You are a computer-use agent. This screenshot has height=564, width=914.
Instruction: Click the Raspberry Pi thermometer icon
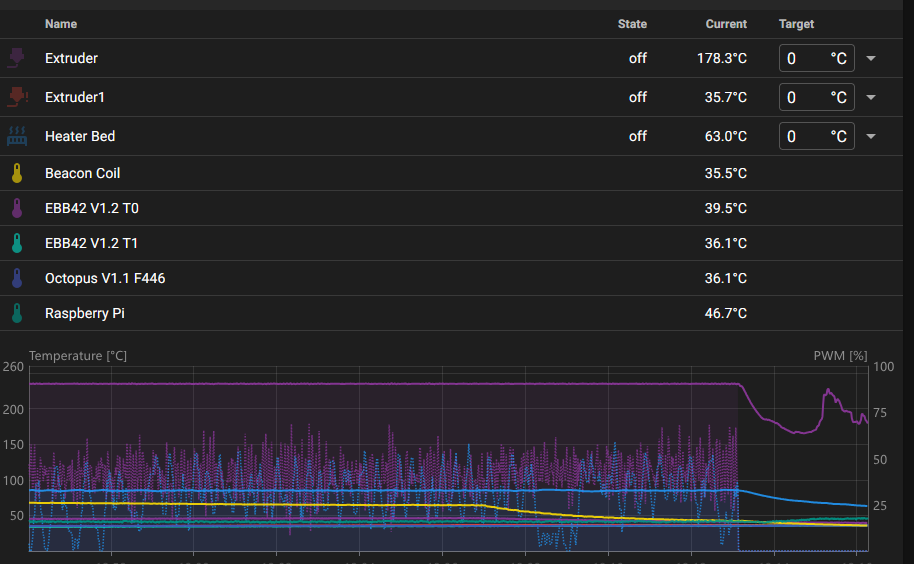pos(17,313)
